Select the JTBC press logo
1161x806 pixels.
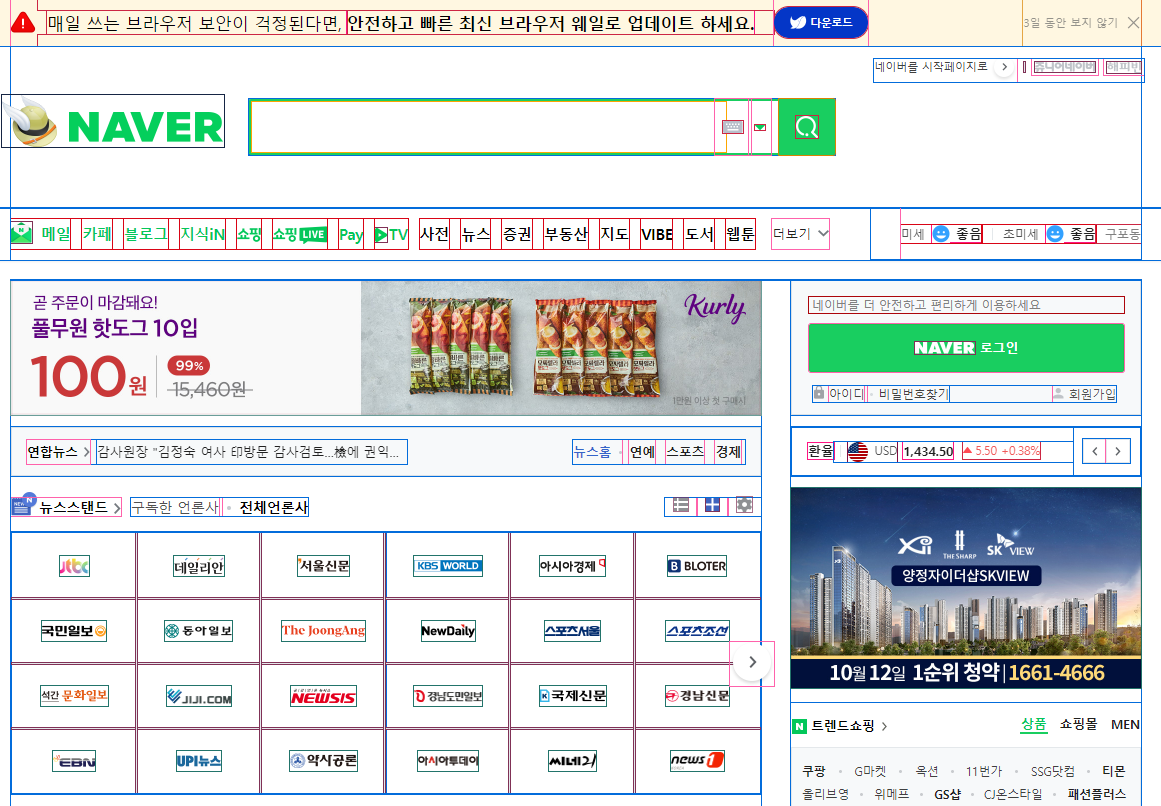[x=74, y=565]
